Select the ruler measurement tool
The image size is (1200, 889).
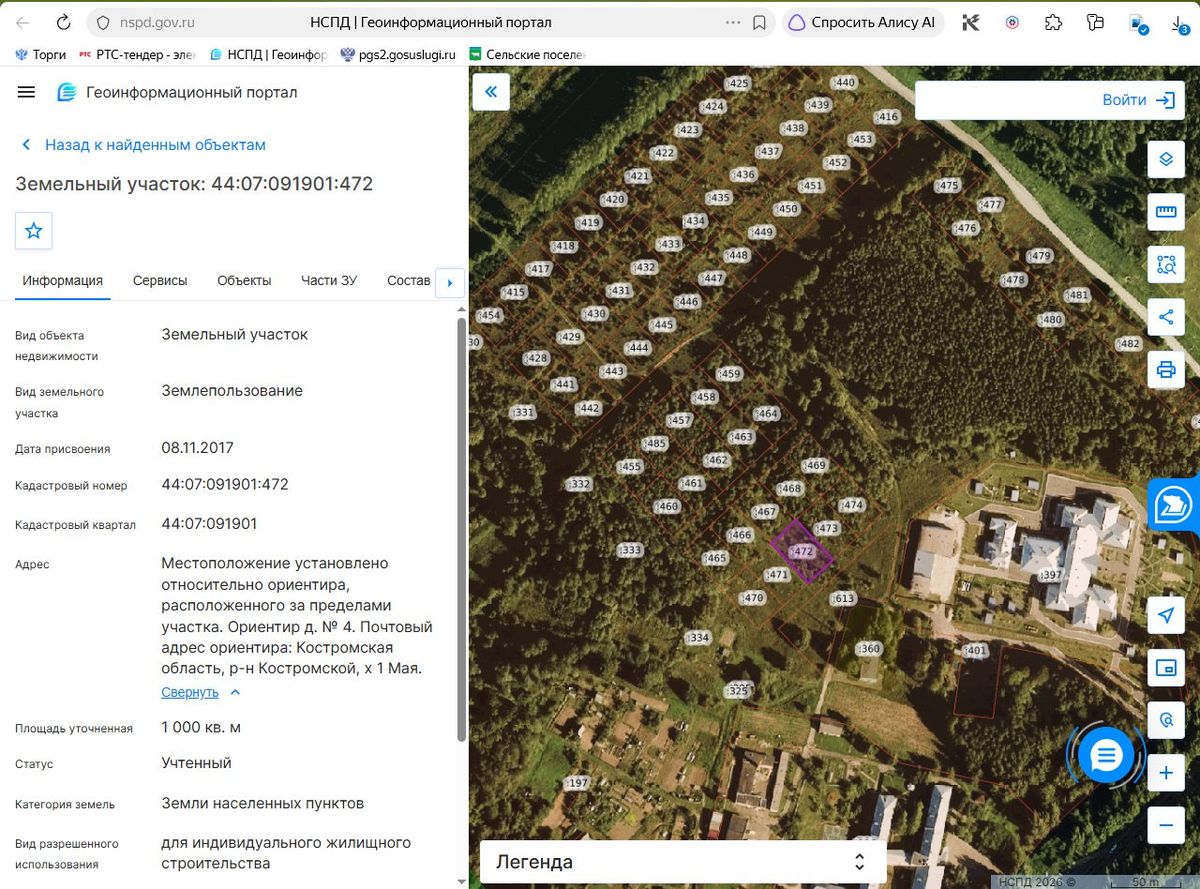1165,212
